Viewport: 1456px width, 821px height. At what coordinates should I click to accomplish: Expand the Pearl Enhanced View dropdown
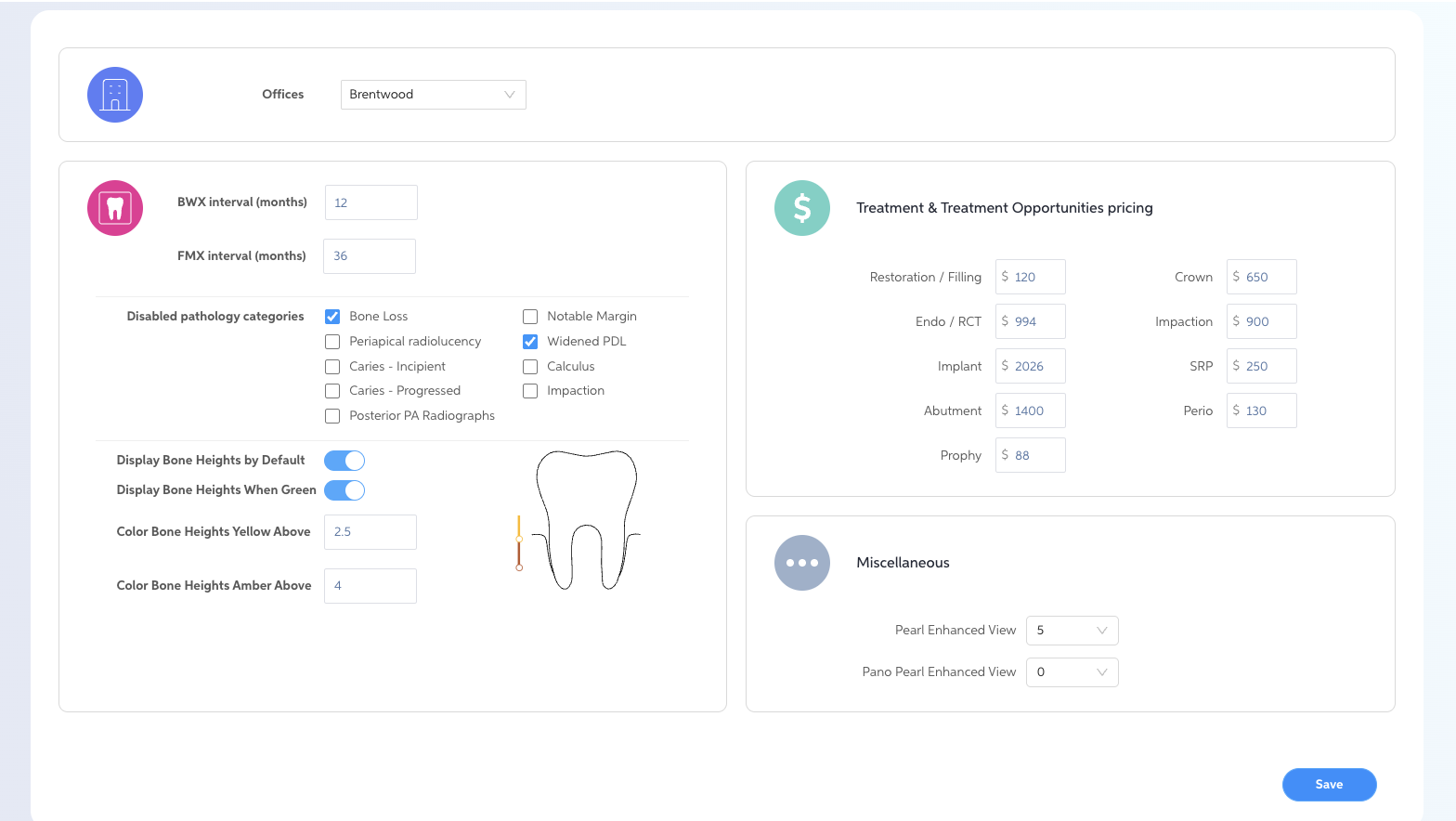[1072, 631]
